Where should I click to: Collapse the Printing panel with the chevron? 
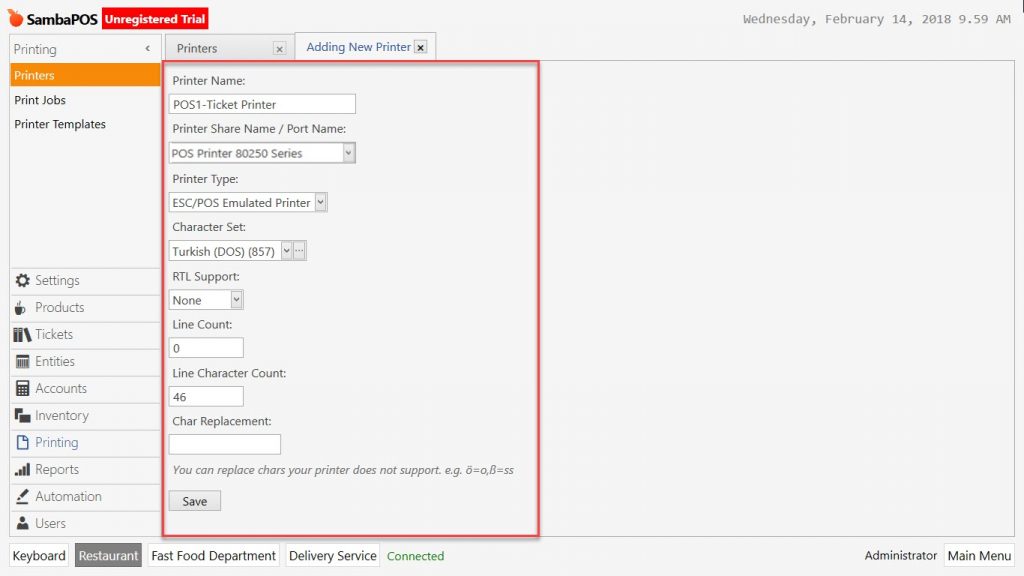tap(148, 48)
